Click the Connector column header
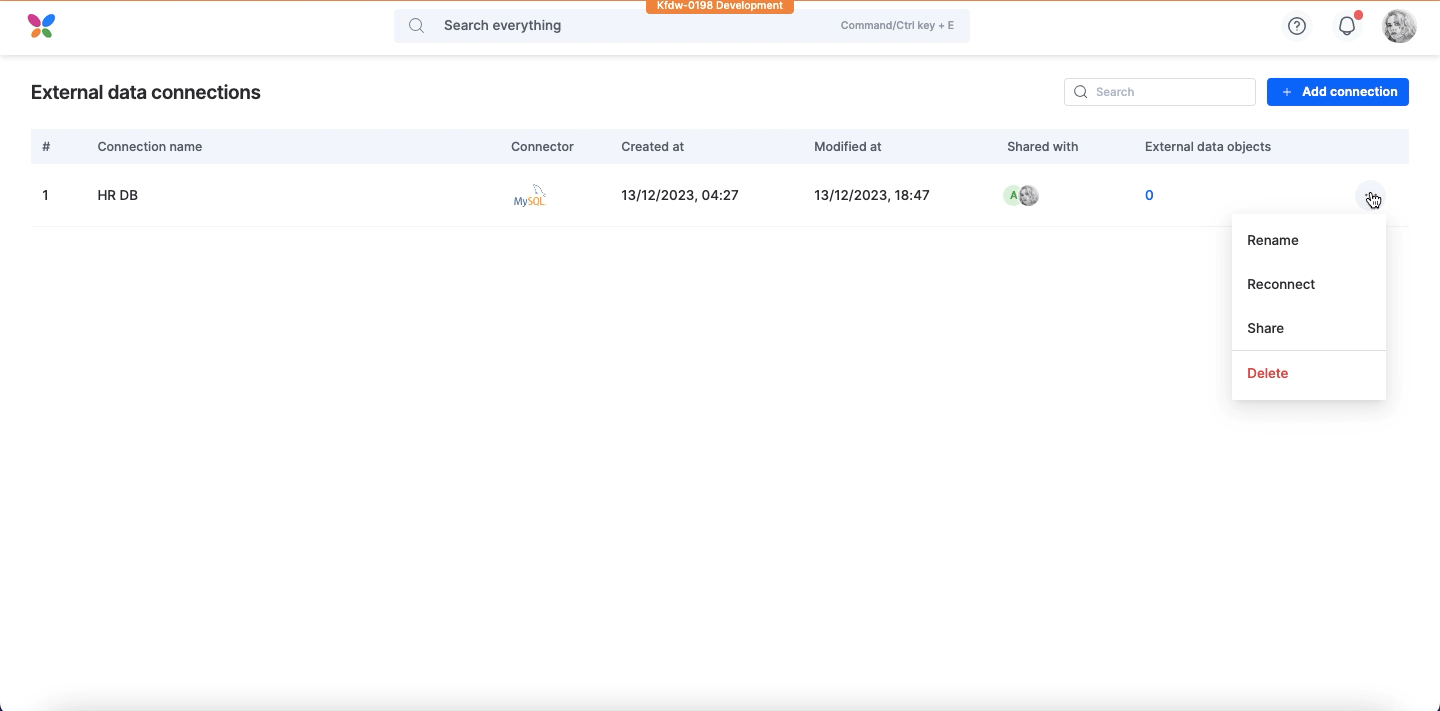Viewport: 1440px width, 711px height. pos(542,146)
